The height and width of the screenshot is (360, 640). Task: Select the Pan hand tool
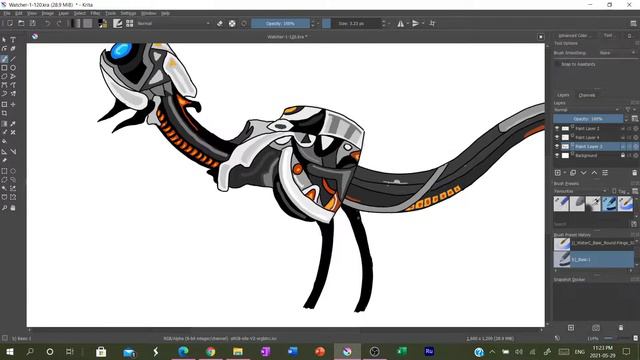click(13, 208)
